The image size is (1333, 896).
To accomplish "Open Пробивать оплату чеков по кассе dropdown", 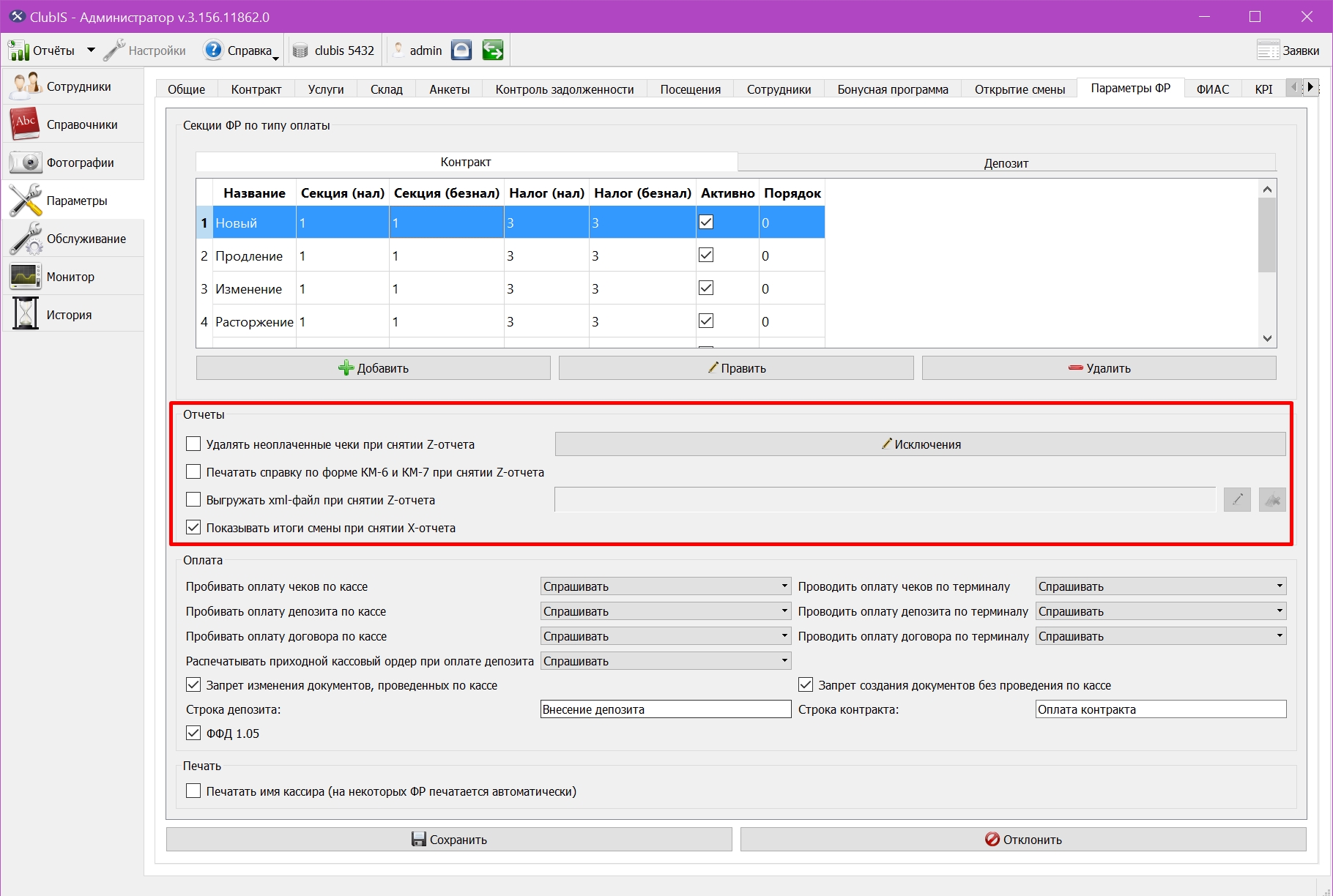I will [666, 586].
